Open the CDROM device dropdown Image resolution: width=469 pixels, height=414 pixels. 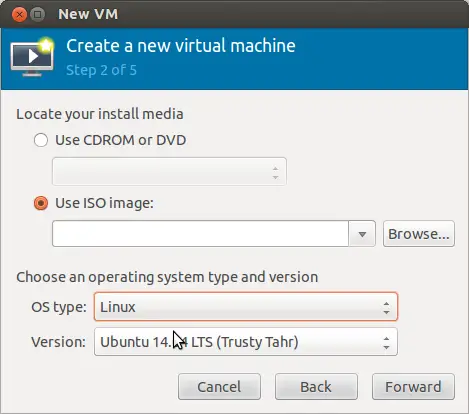[x=169, y=172]
